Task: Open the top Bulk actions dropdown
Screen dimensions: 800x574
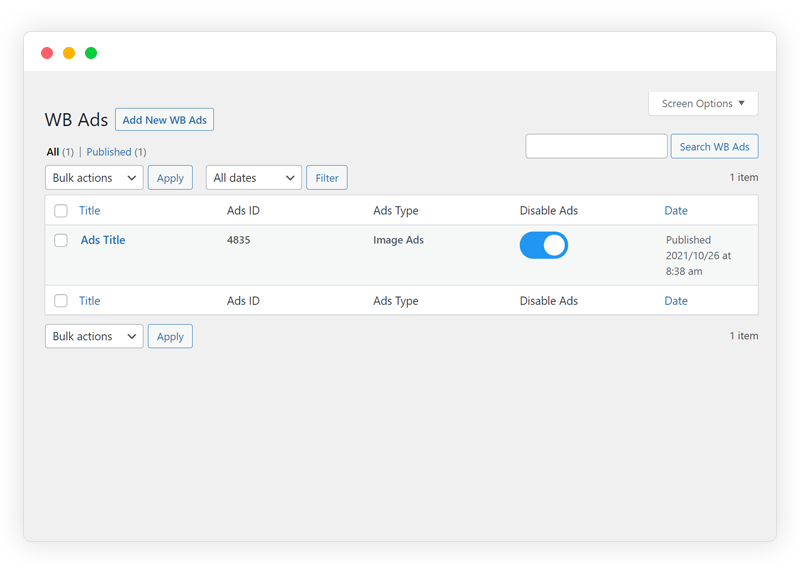Action: click(x=94, y=178)
